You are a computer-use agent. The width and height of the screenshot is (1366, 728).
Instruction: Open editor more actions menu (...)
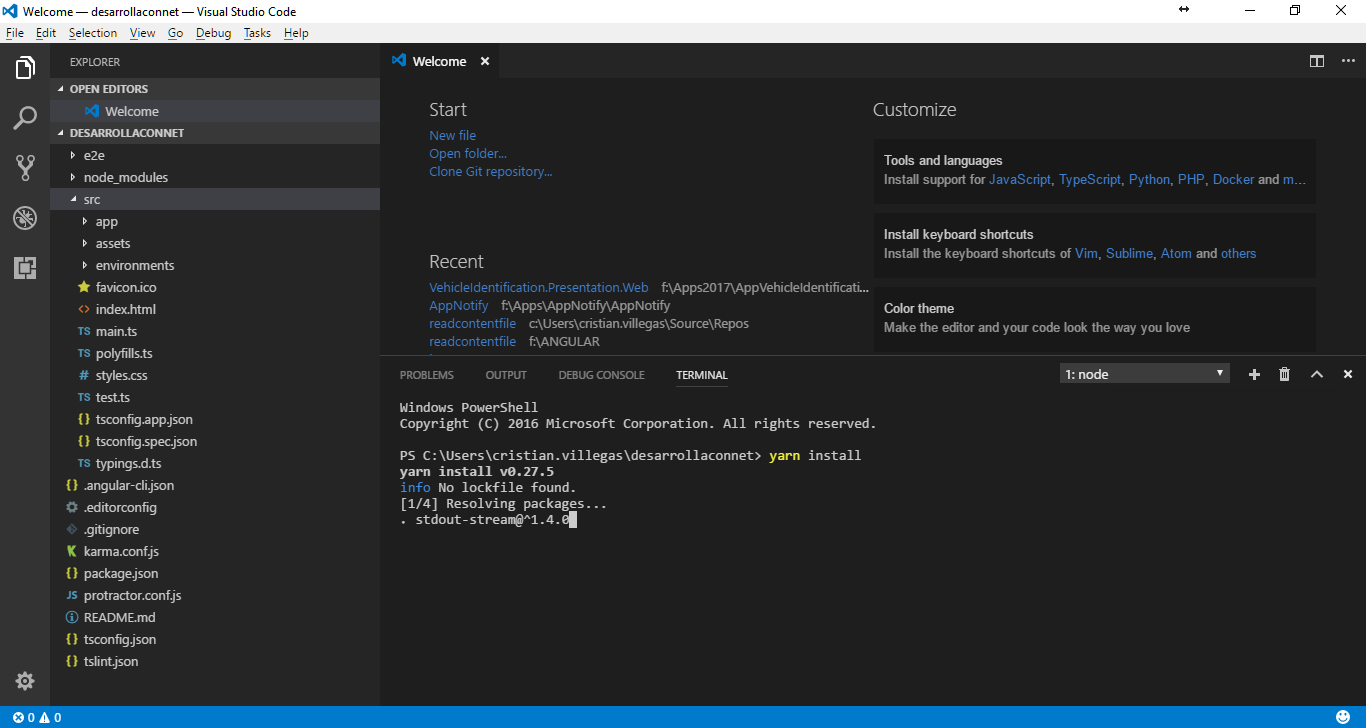click(1347, 61)
